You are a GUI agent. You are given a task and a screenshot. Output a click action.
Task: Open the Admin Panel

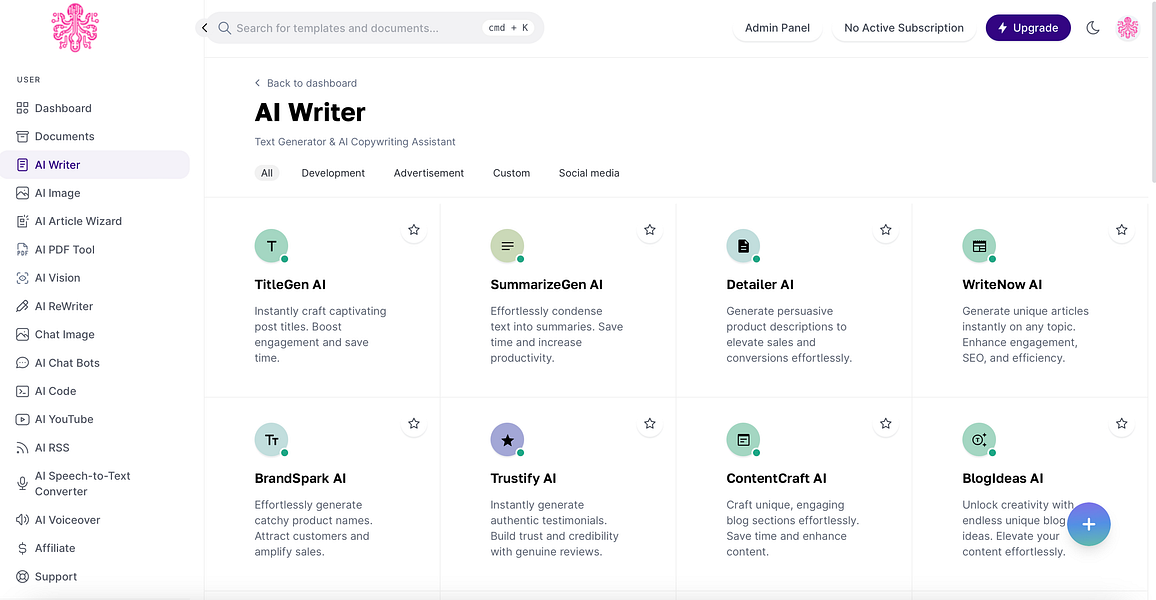click(x=777, y=28)
